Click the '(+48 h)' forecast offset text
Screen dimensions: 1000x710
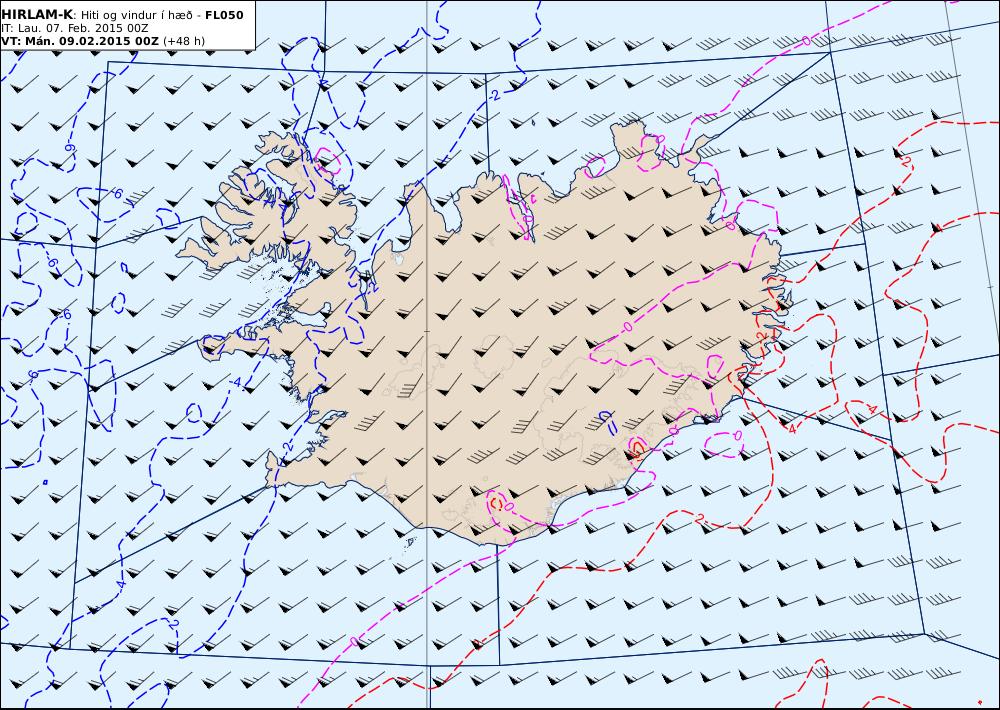184,41
